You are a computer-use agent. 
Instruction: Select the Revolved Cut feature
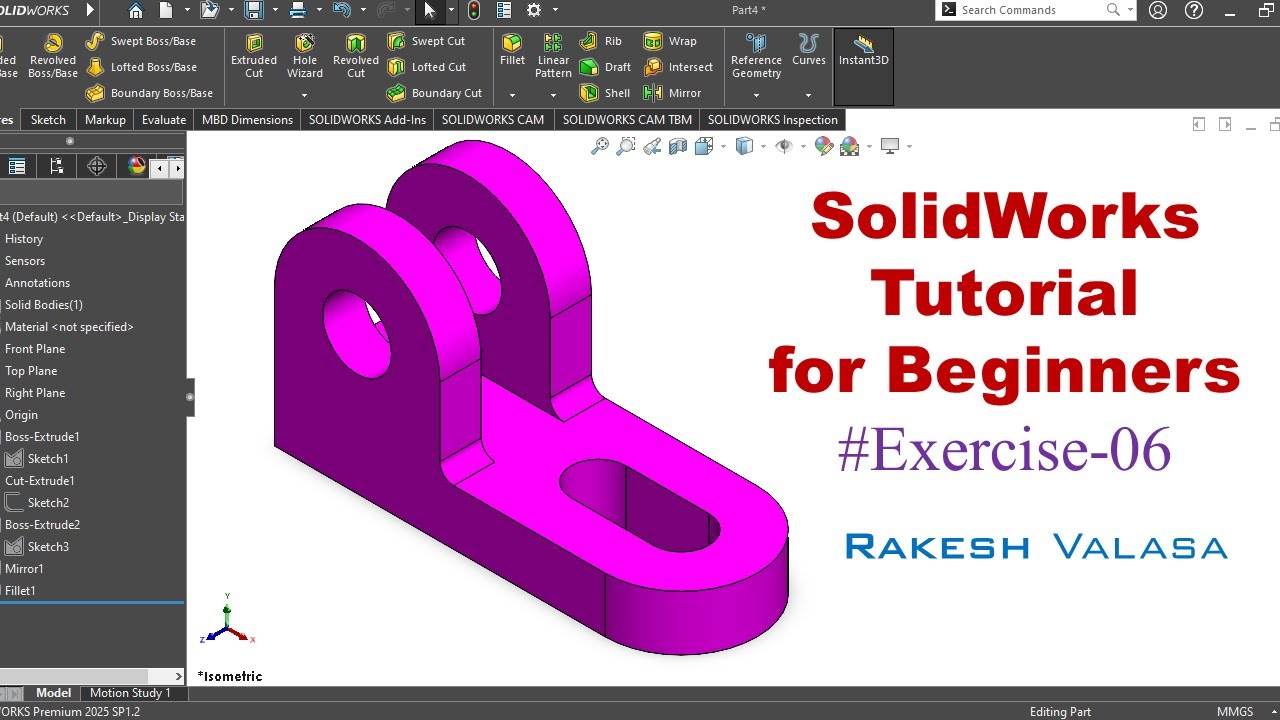click(356, 55)
